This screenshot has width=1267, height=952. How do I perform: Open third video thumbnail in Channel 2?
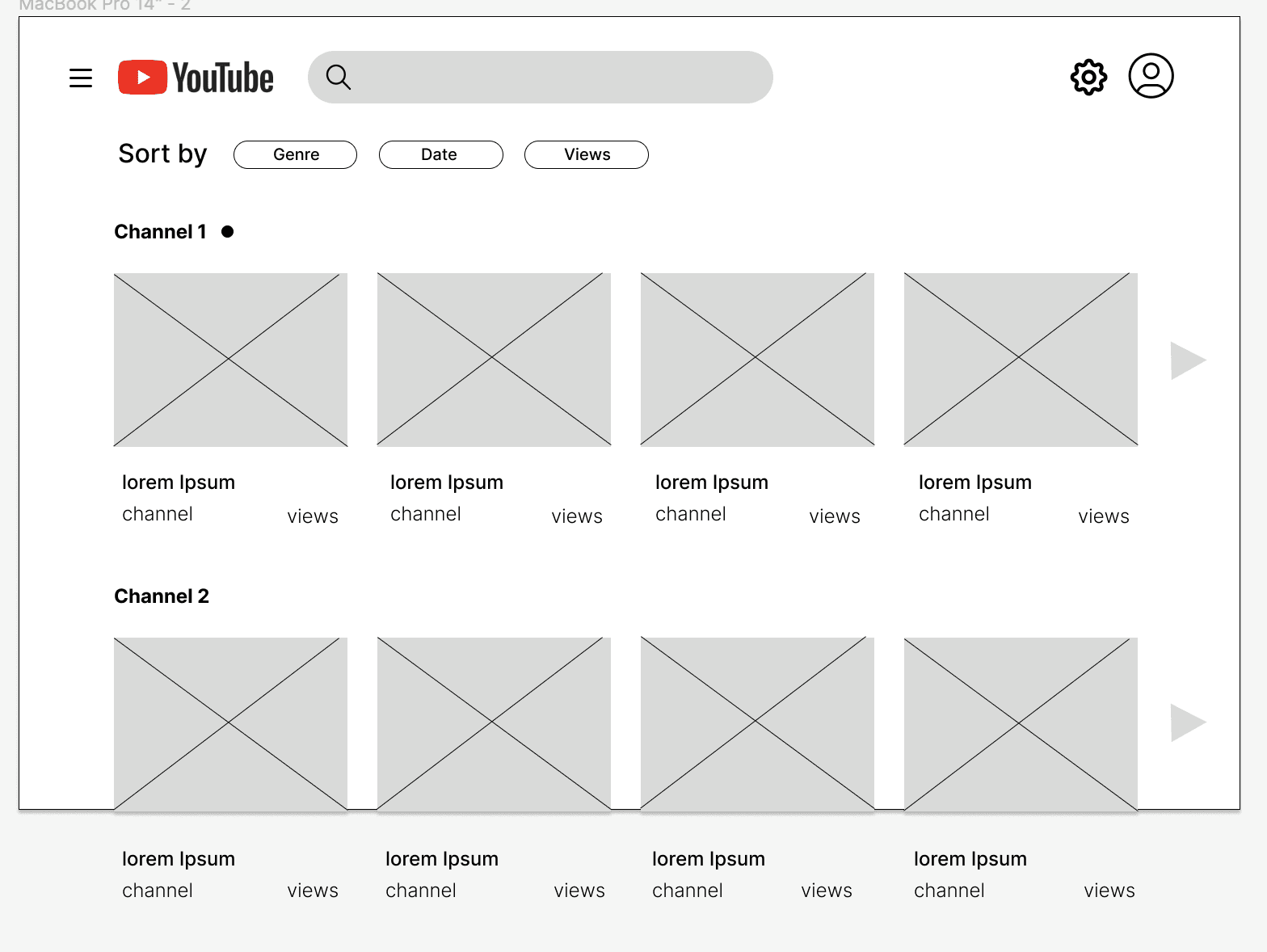(757, 724)
